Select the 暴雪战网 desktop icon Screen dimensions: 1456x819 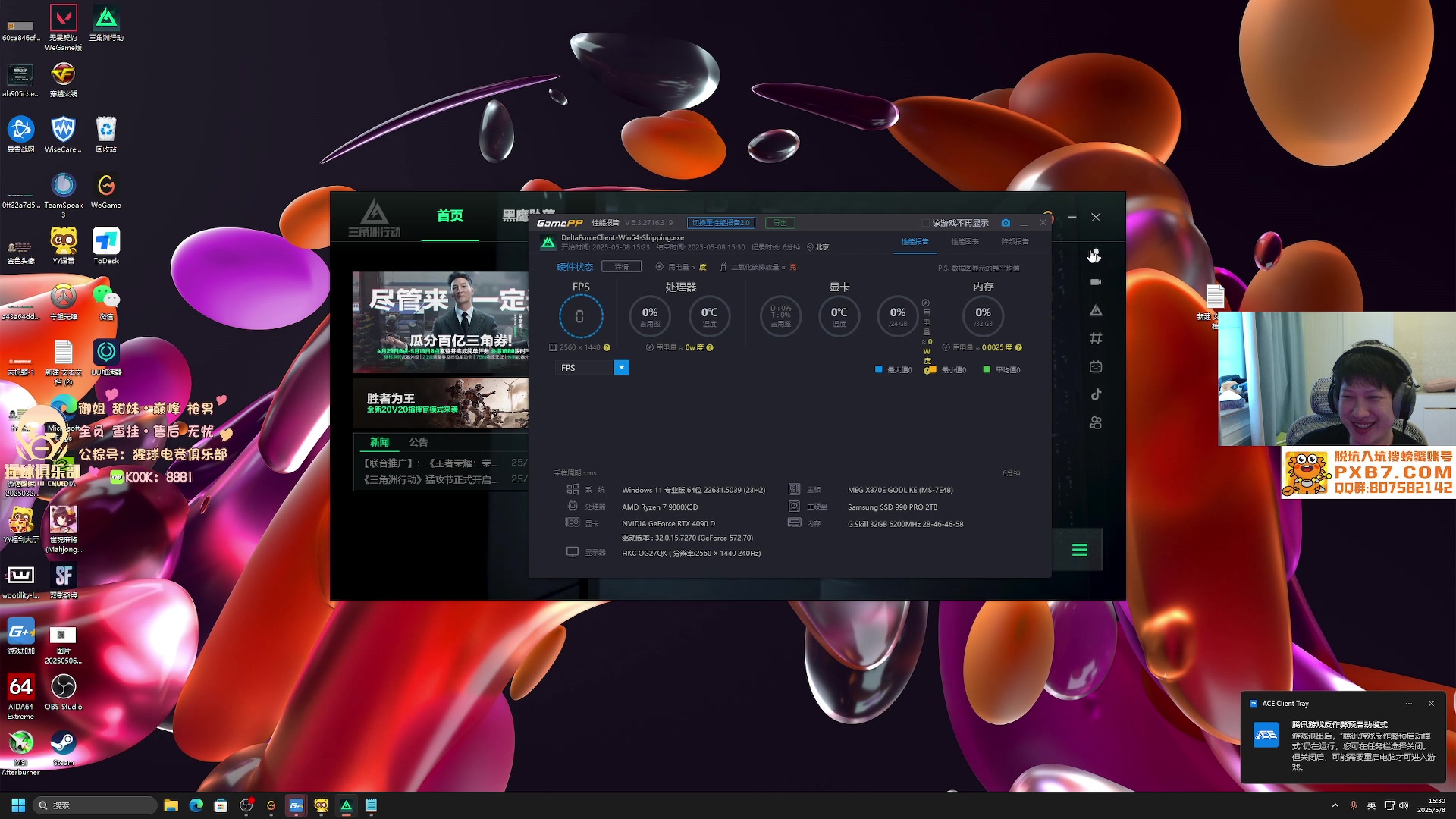click(21, 134)
